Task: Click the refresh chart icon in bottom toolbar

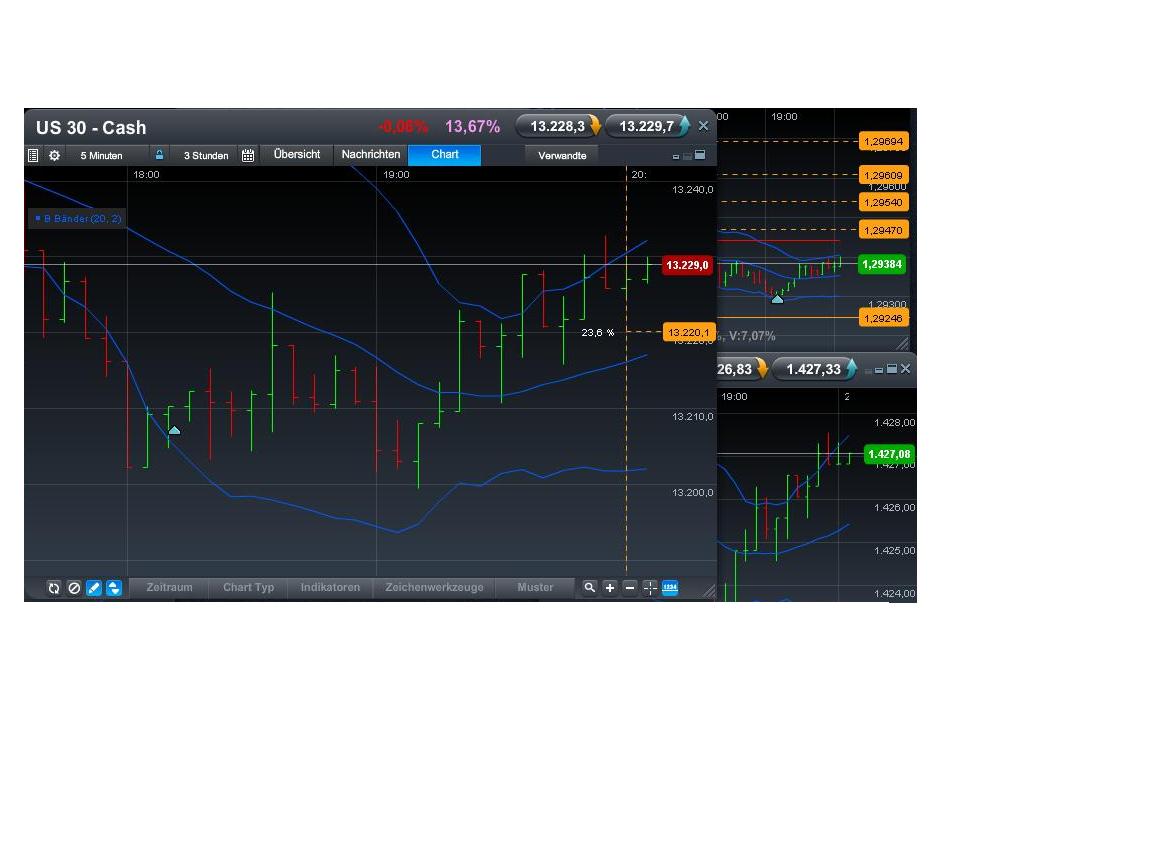Action: [54, 588]
